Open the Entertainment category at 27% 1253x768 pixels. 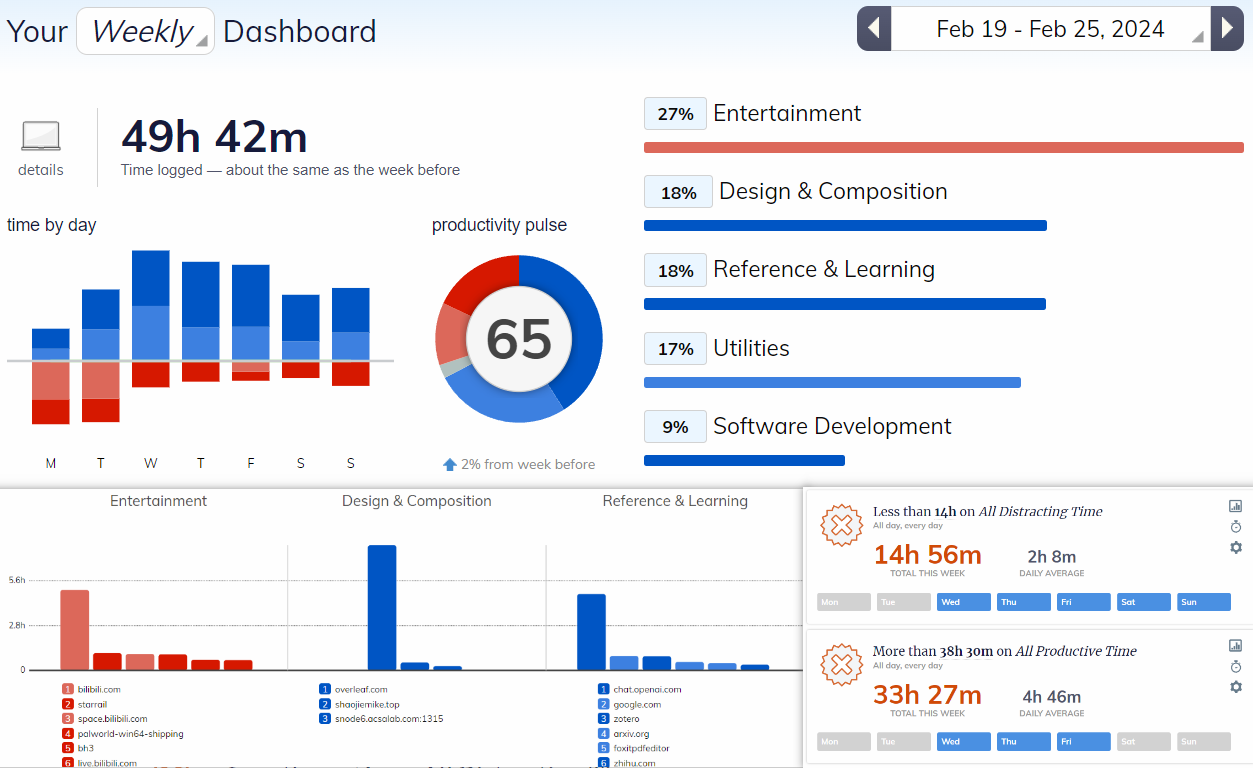click(786, 114)
